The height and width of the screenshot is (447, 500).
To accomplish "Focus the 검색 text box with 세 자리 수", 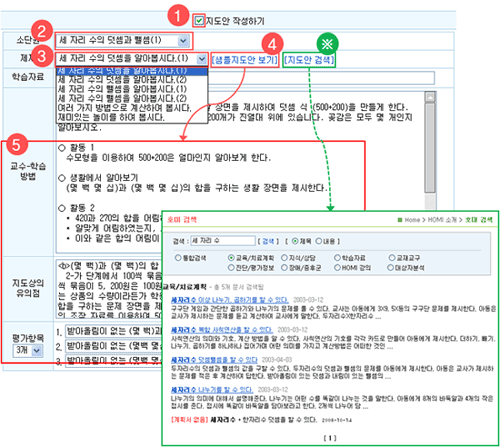I will point(223,241).
